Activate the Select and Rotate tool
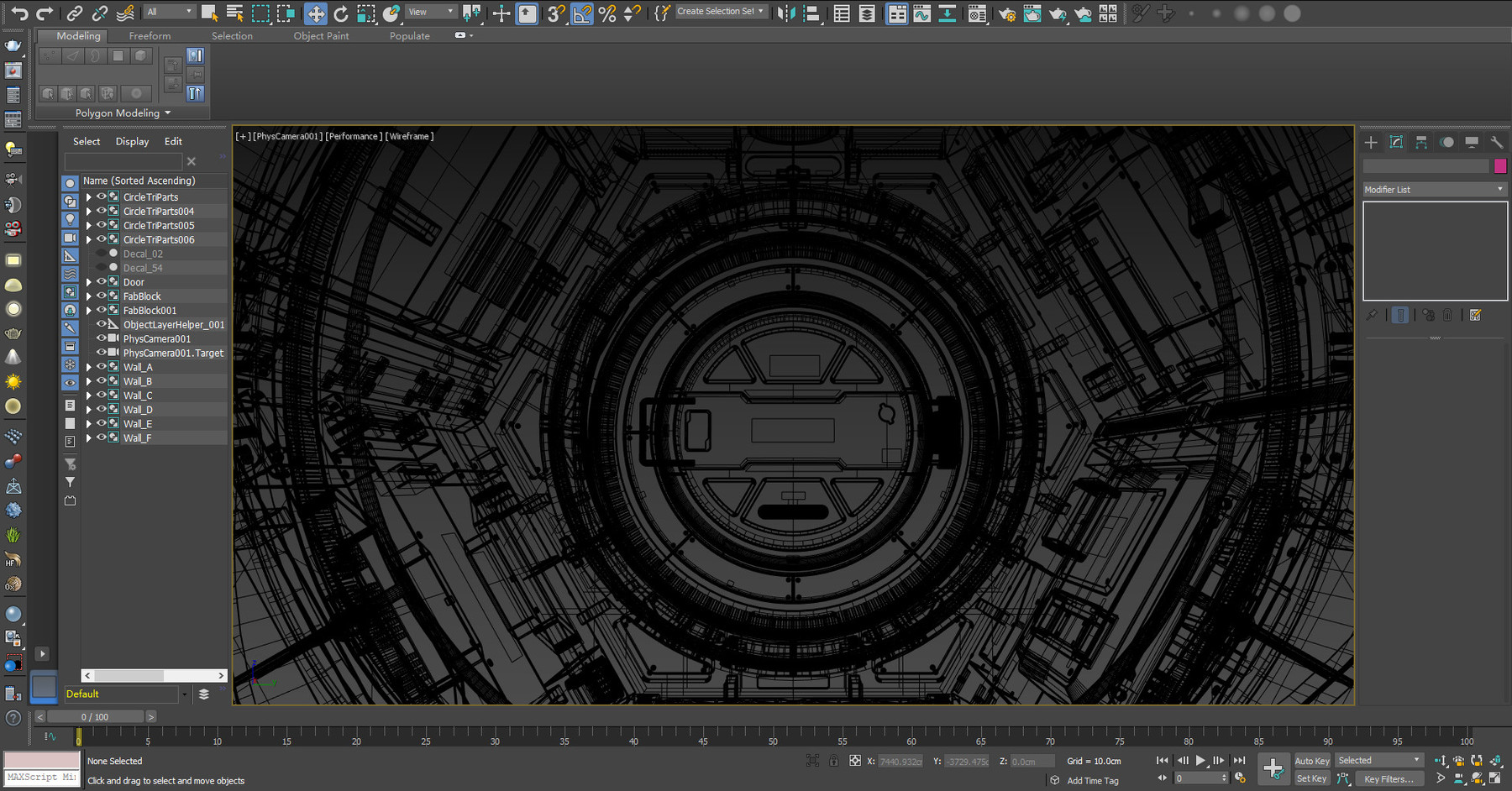The height and width of the screenshot is (791, 1512). tap(341, 13)
